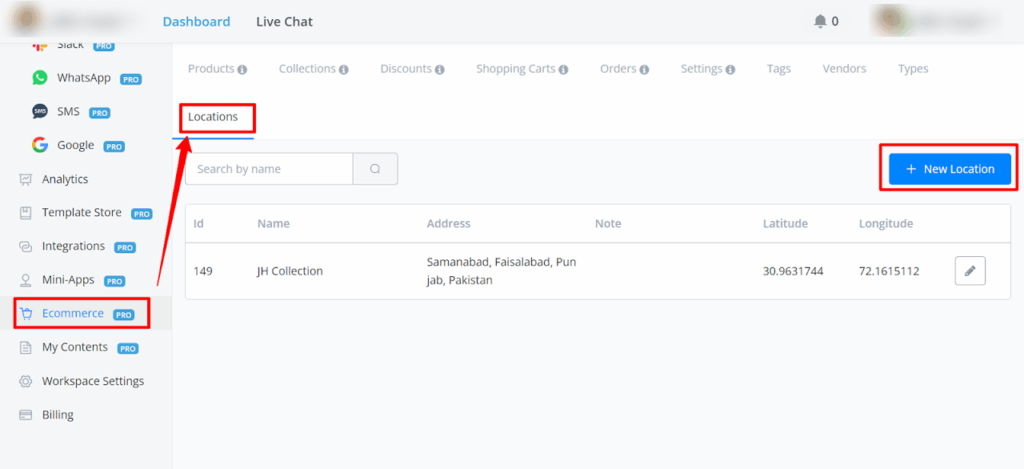1024x469 pixels.
Task: Click the pencil edit icon for JH Collection
Action: [969, 271]
